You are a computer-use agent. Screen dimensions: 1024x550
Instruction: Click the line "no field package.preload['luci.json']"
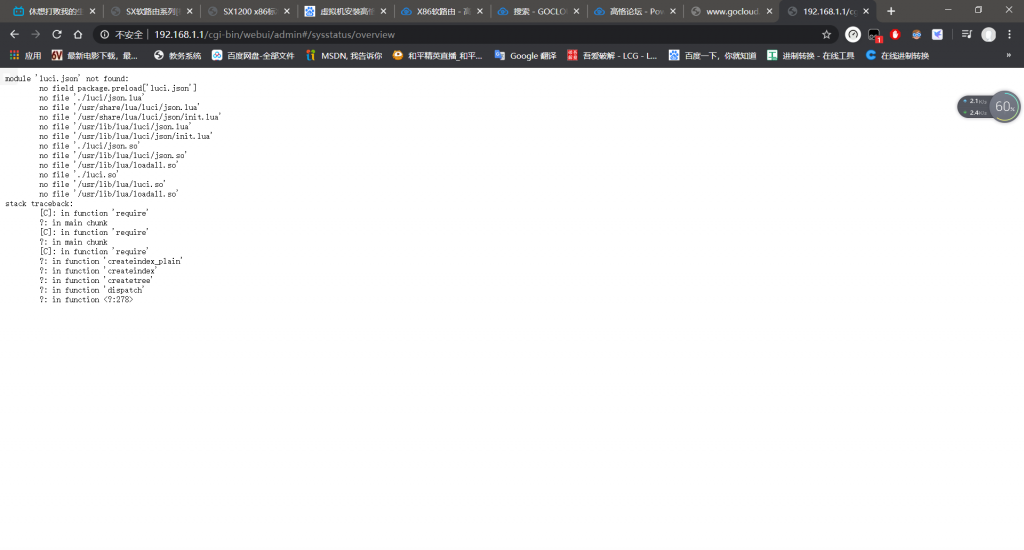pos(118,88)
